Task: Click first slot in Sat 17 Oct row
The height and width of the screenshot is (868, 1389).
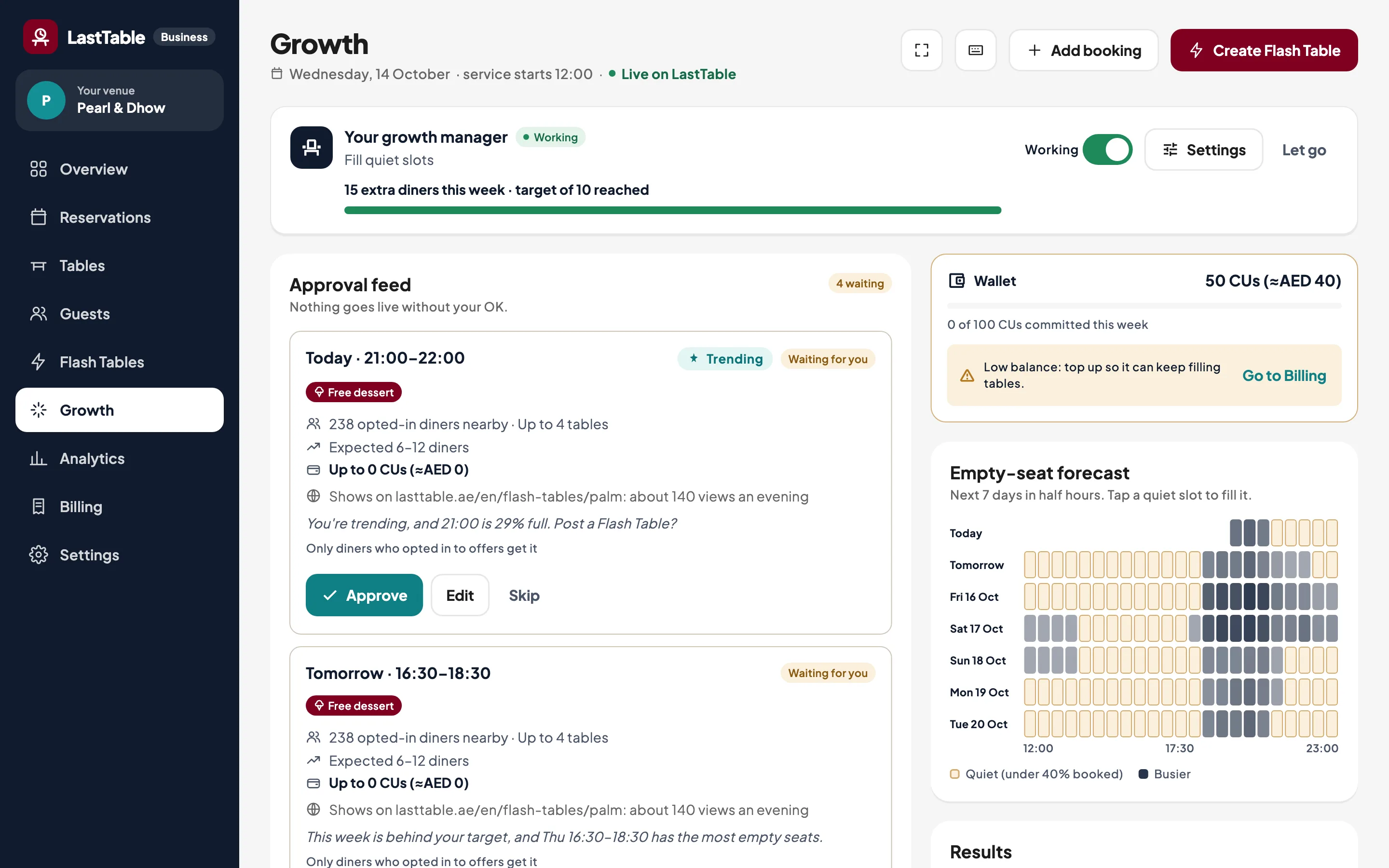Action: [1030, 628]
